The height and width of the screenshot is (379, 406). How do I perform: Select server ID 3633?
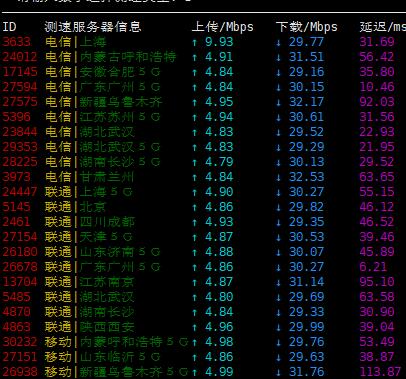17,42
